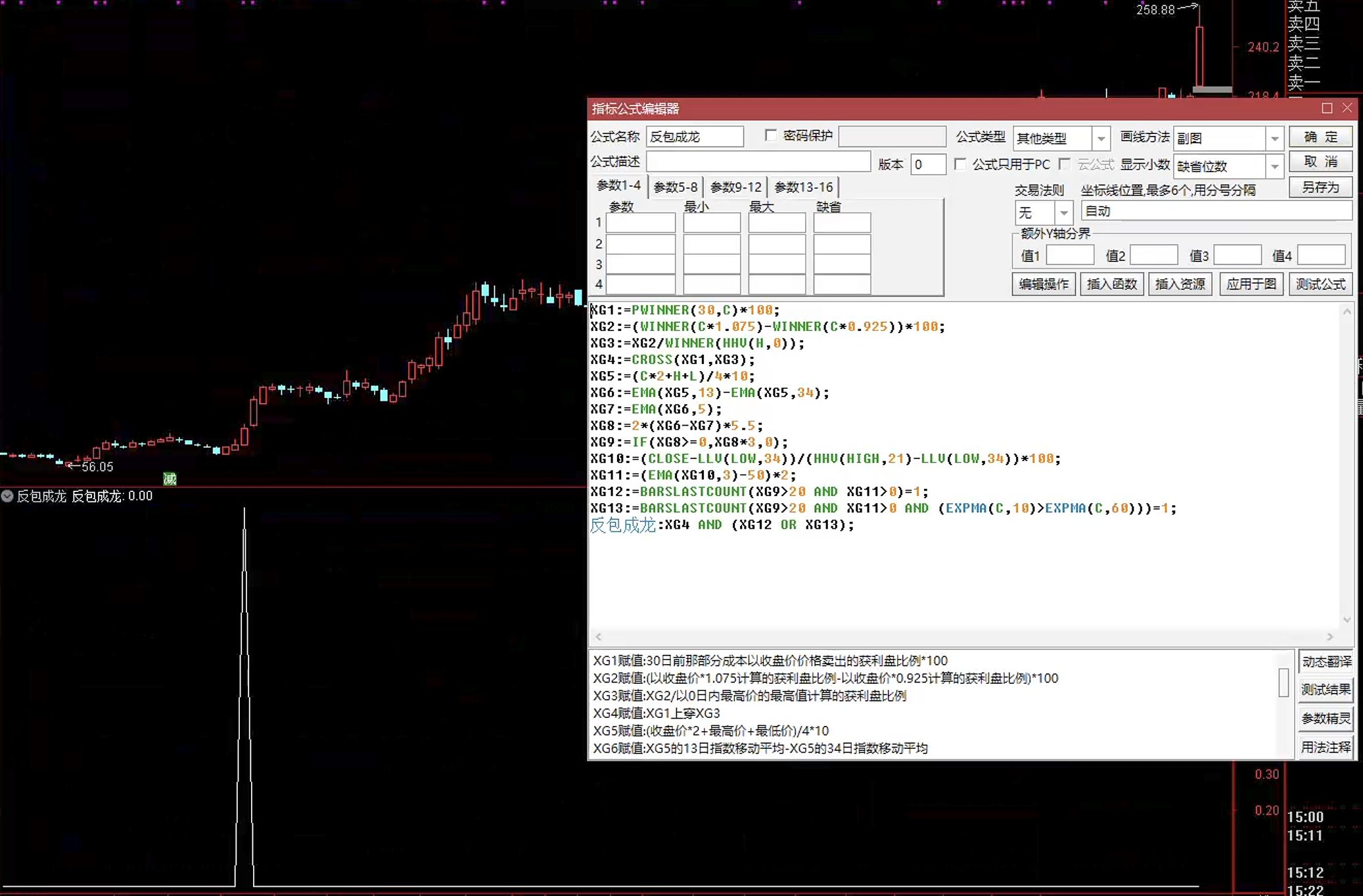Click the 卖一 label in order book
The image size is (1363, 896).
tap(1303, 83)
